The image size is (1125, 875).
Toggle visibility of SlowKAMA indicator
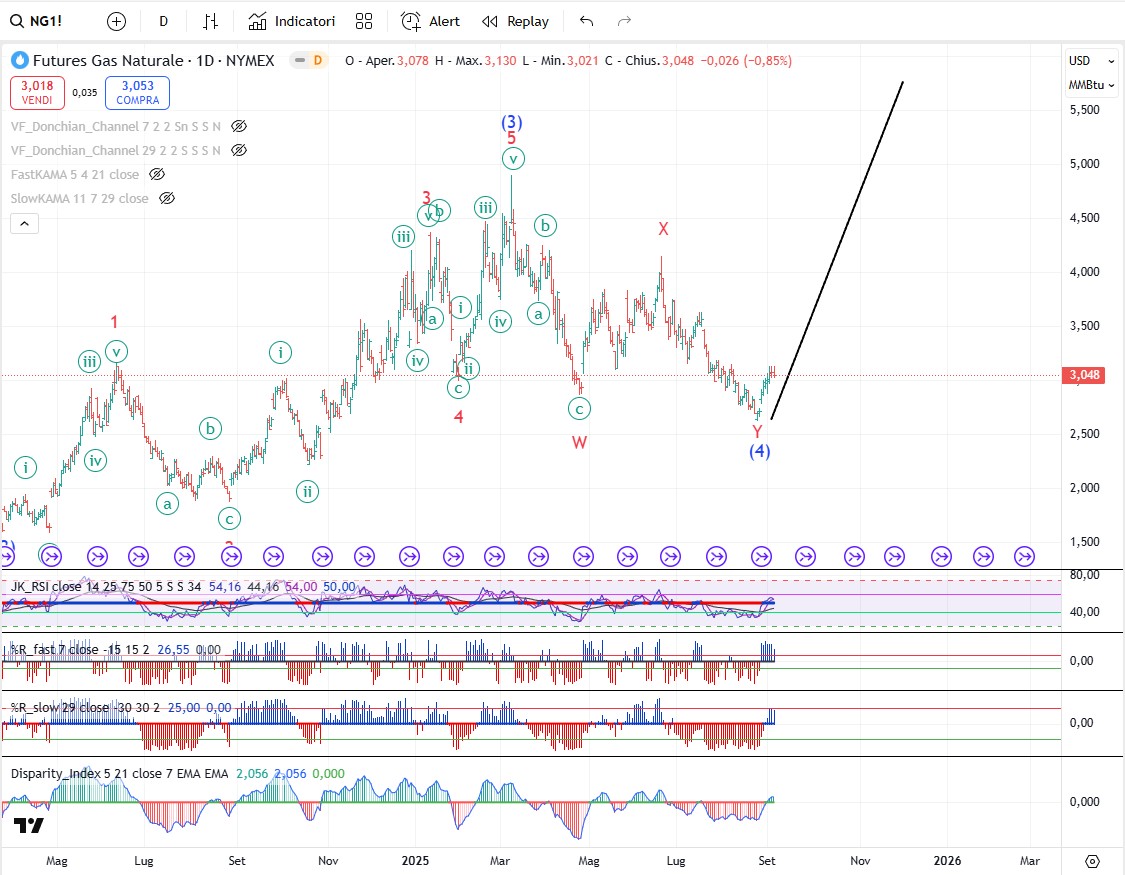pyautogui.click(x=167, y=198)
